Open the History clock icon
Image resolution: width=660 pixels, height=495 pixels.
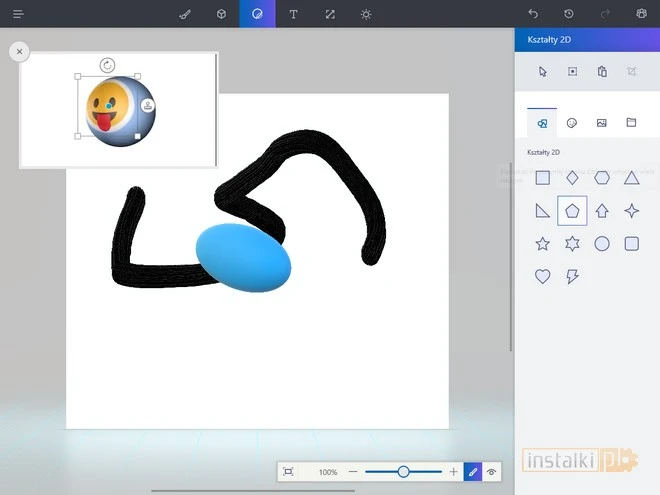pos(569,14)
